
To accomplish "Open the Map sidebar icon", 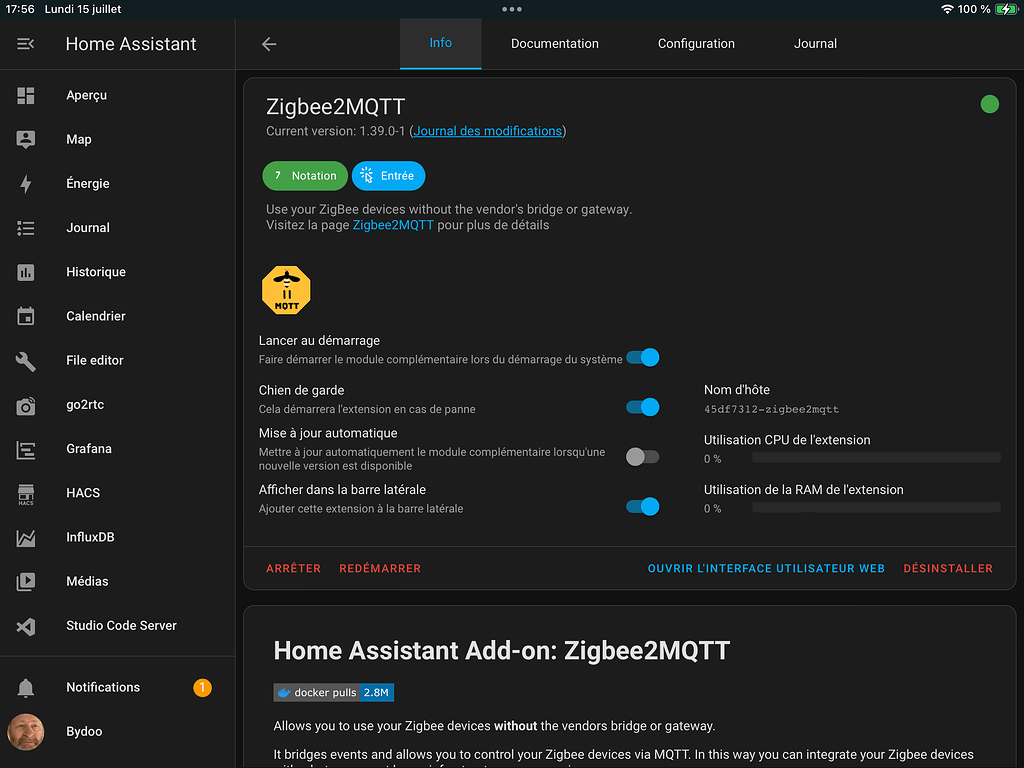I will [25, 139].
